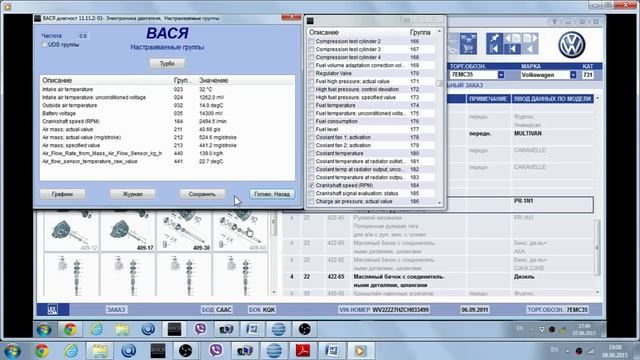The width and height of the screenshot is (640, 360).
Task: Uncheck Crankshaft speed (RPM) group 184
Action: (311, 185)
